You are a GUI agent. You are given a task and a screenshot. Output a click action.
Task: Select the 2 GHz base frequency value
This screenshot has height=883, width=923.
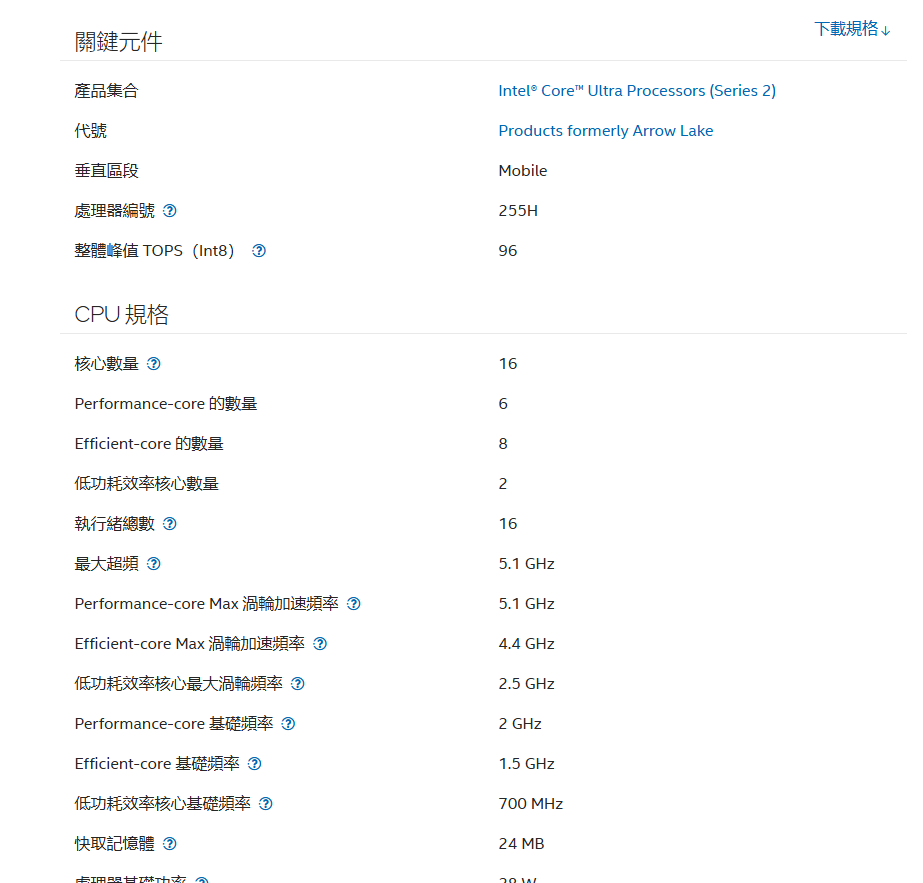coord(520,724)
